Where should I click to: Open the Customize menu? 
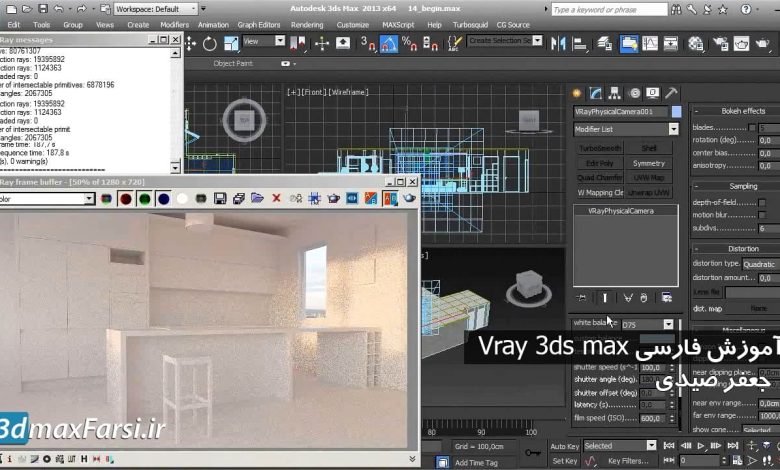(353, 25)
